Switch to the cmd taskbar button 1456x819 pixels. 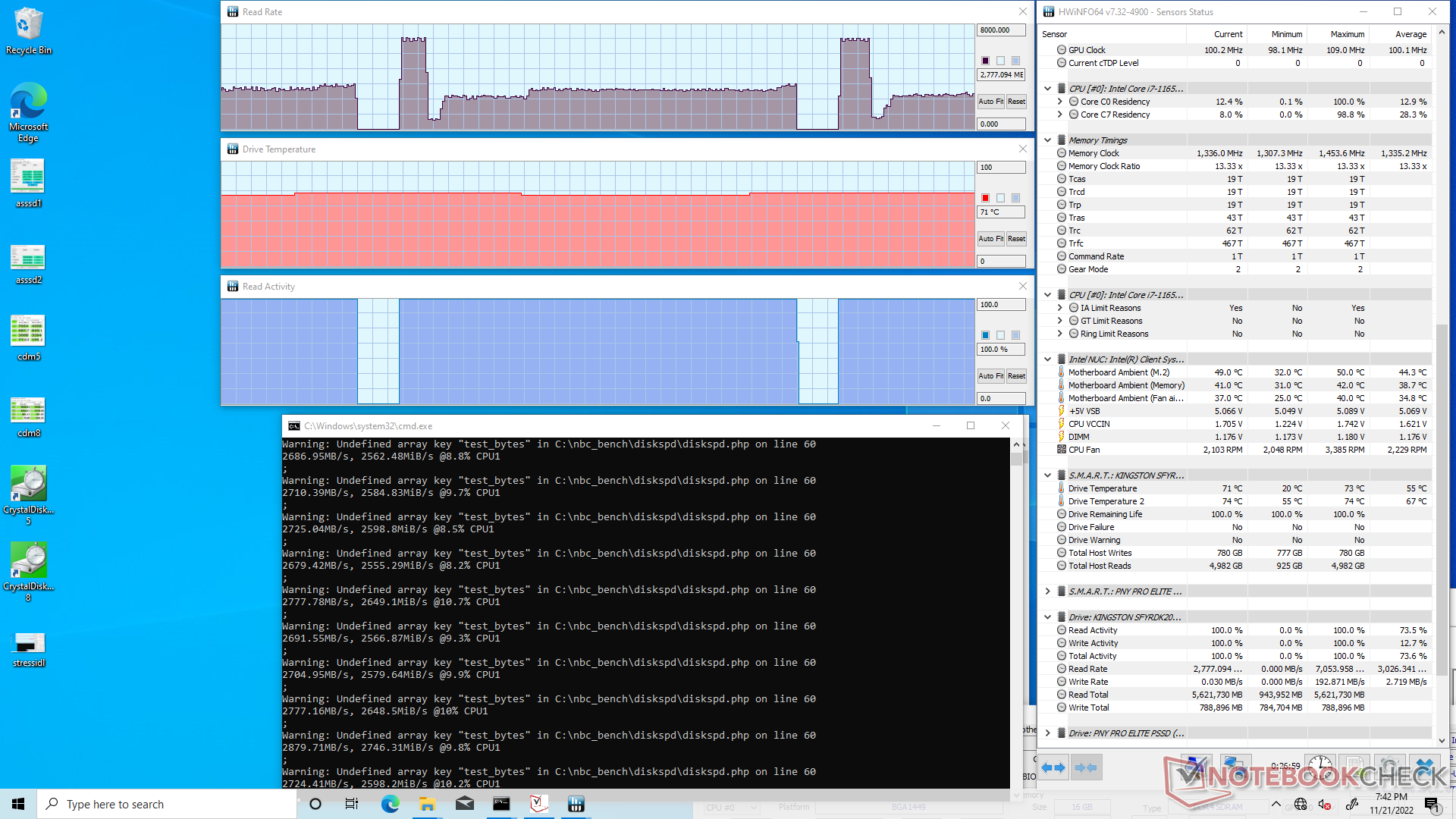[501, 804]
